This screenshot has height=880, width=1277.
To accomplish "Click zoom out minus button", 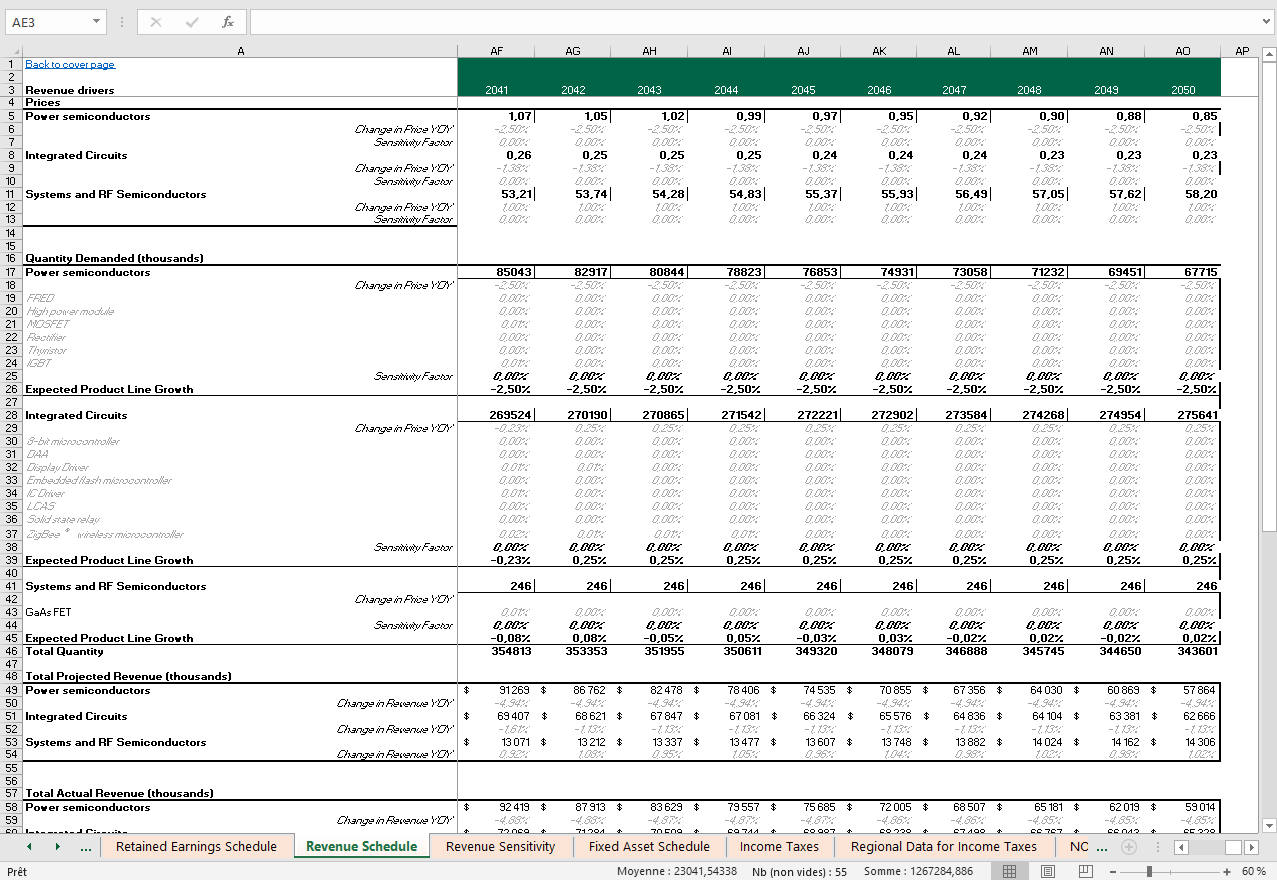I will (x=1113, y=872).
